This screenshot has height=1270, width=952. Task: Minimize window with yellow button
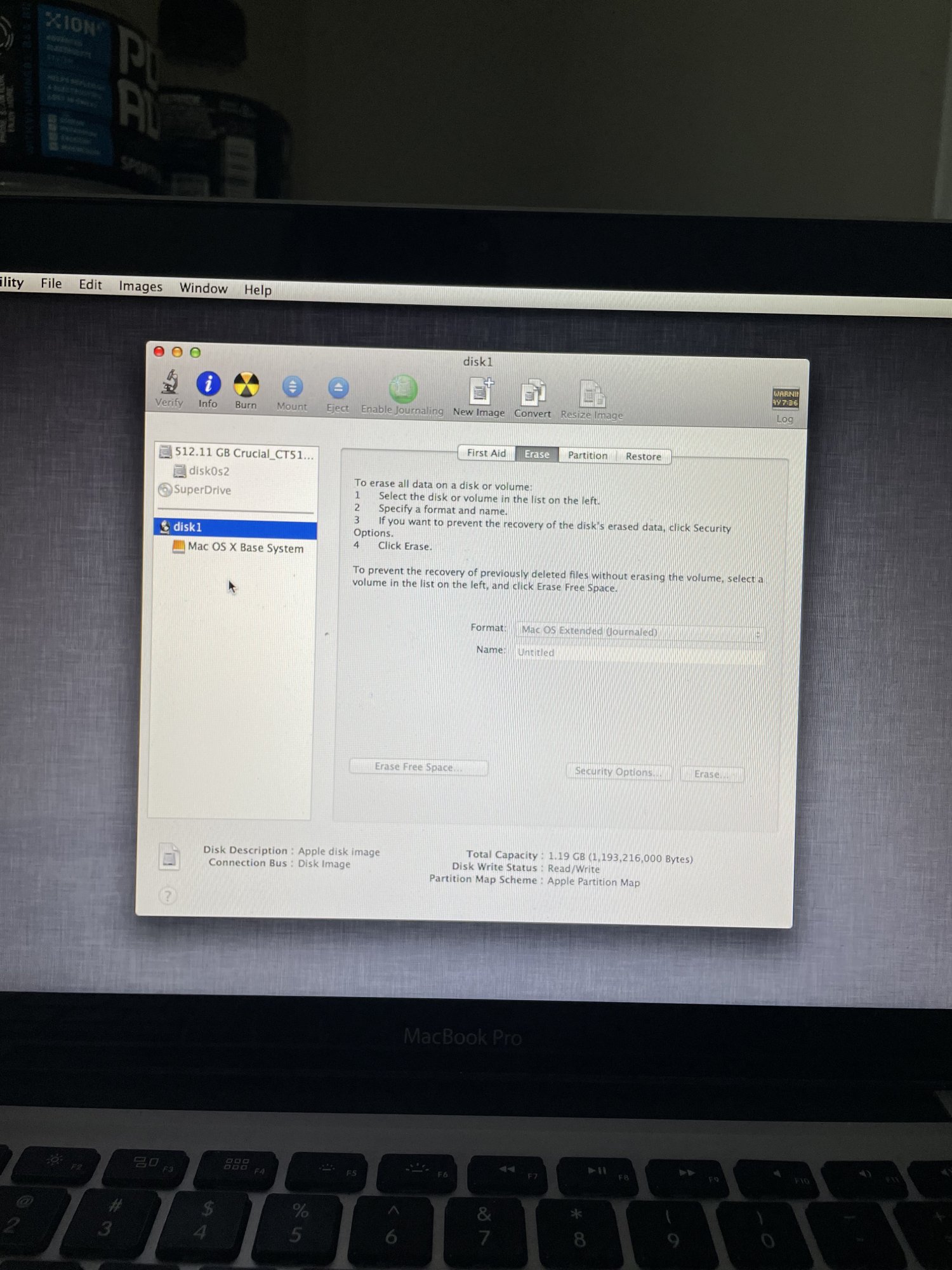tap(177, 352)
